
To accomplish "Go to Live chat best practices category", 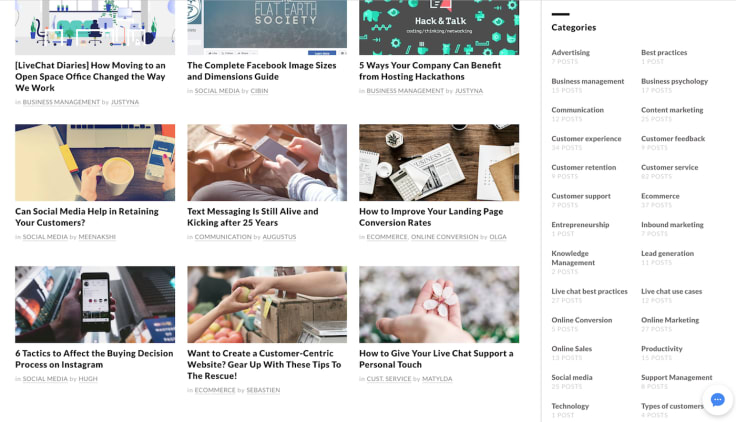I will pos(589,291).
